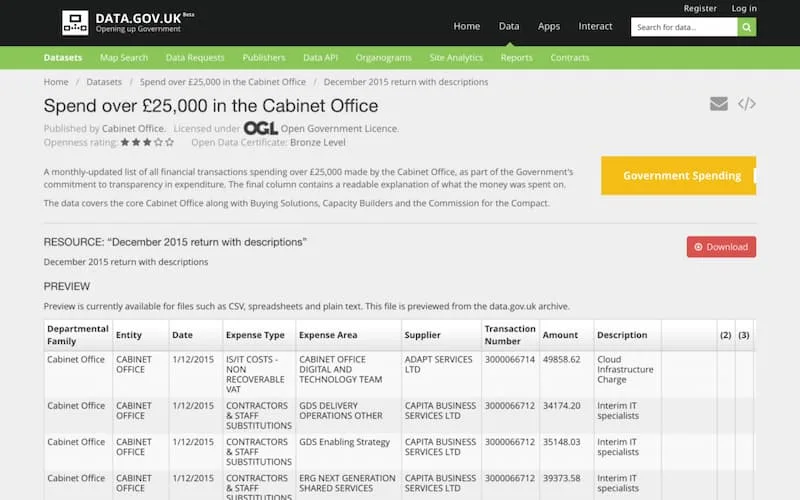Open the Interact navigation item
800x500 pixels.
pos(595,26)
